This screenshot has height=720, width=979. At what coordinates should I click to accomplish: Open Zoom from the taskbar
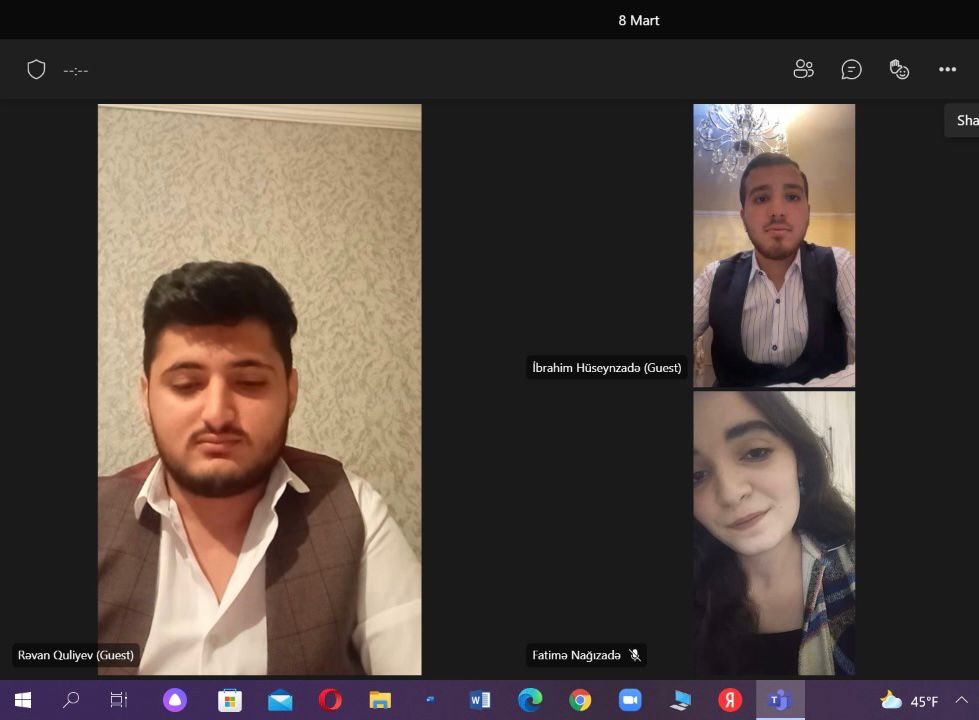(630, 700)
